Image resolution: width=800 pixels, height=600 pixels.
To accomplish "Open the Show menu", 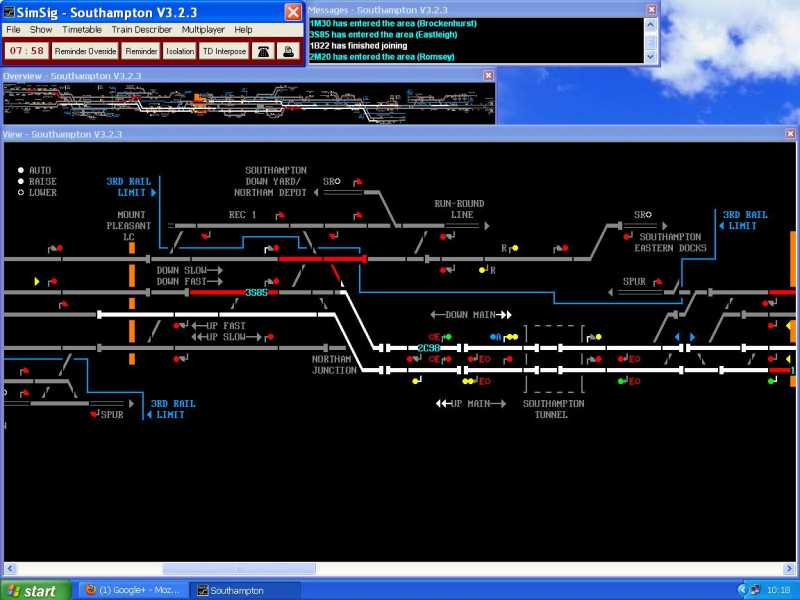I will pyautogui.click(x=41, y=30).
